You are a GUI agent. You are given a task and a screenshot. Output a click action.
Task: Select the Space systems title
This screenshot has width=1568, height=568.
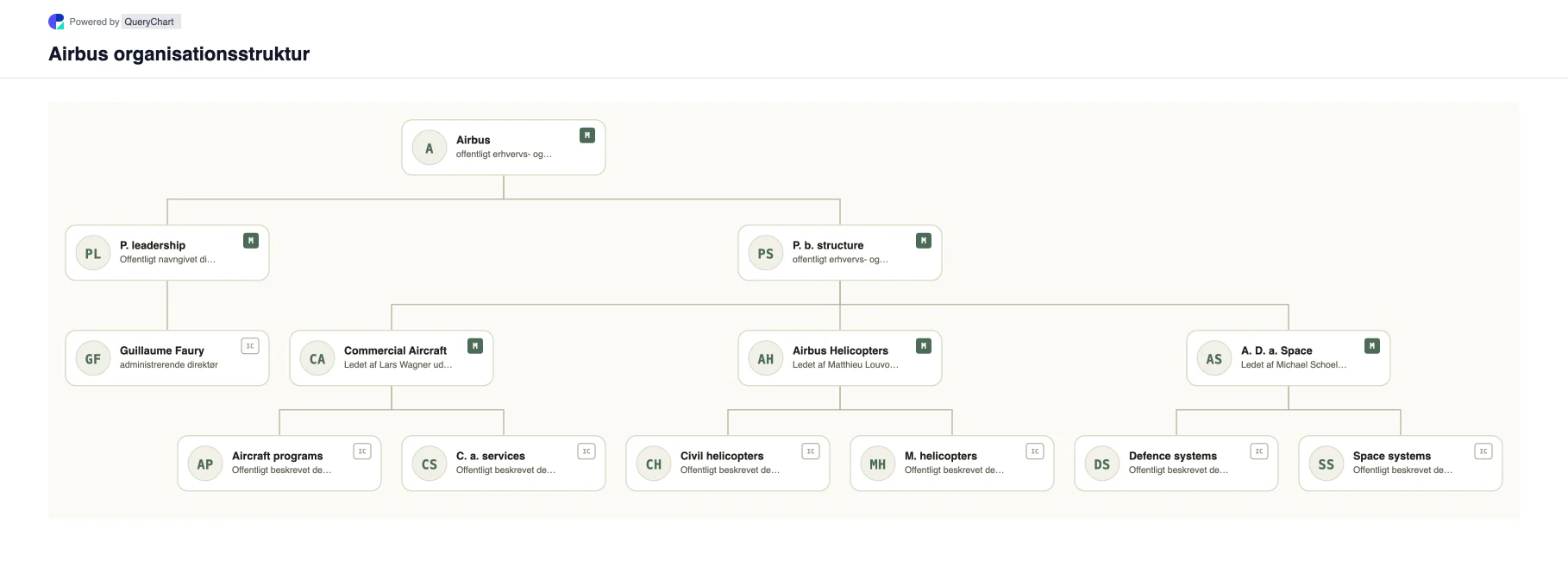(x=1392, y=456)
